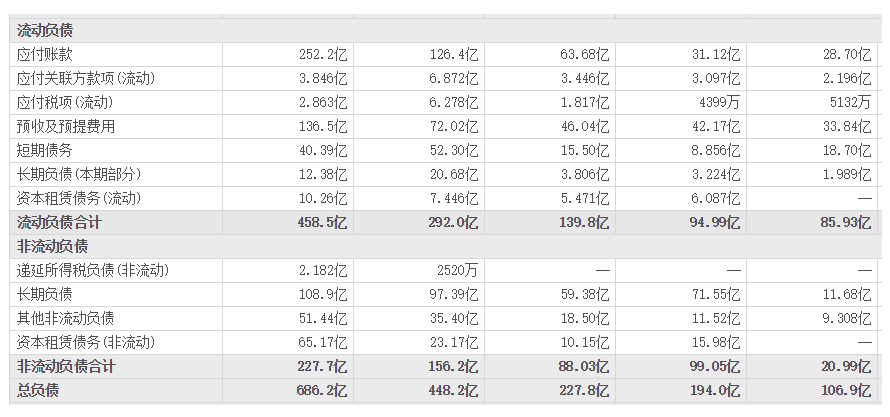Select the 458.5亿 current liabilities total
890x417 pixels.
point(322,222)
